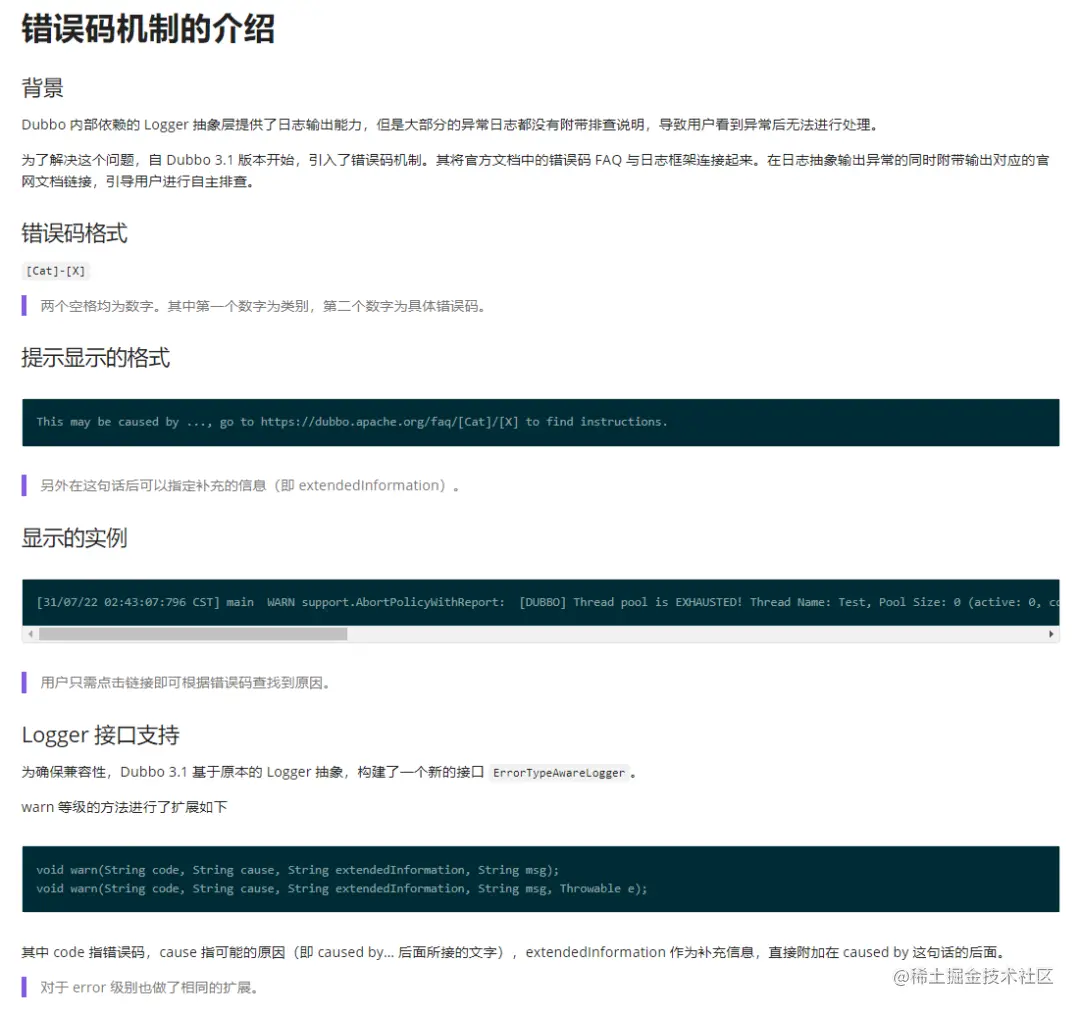Click the code line 'This may be caused by ...'
The width and height of the screenshot is (1080, 1013).
[352, 421]
